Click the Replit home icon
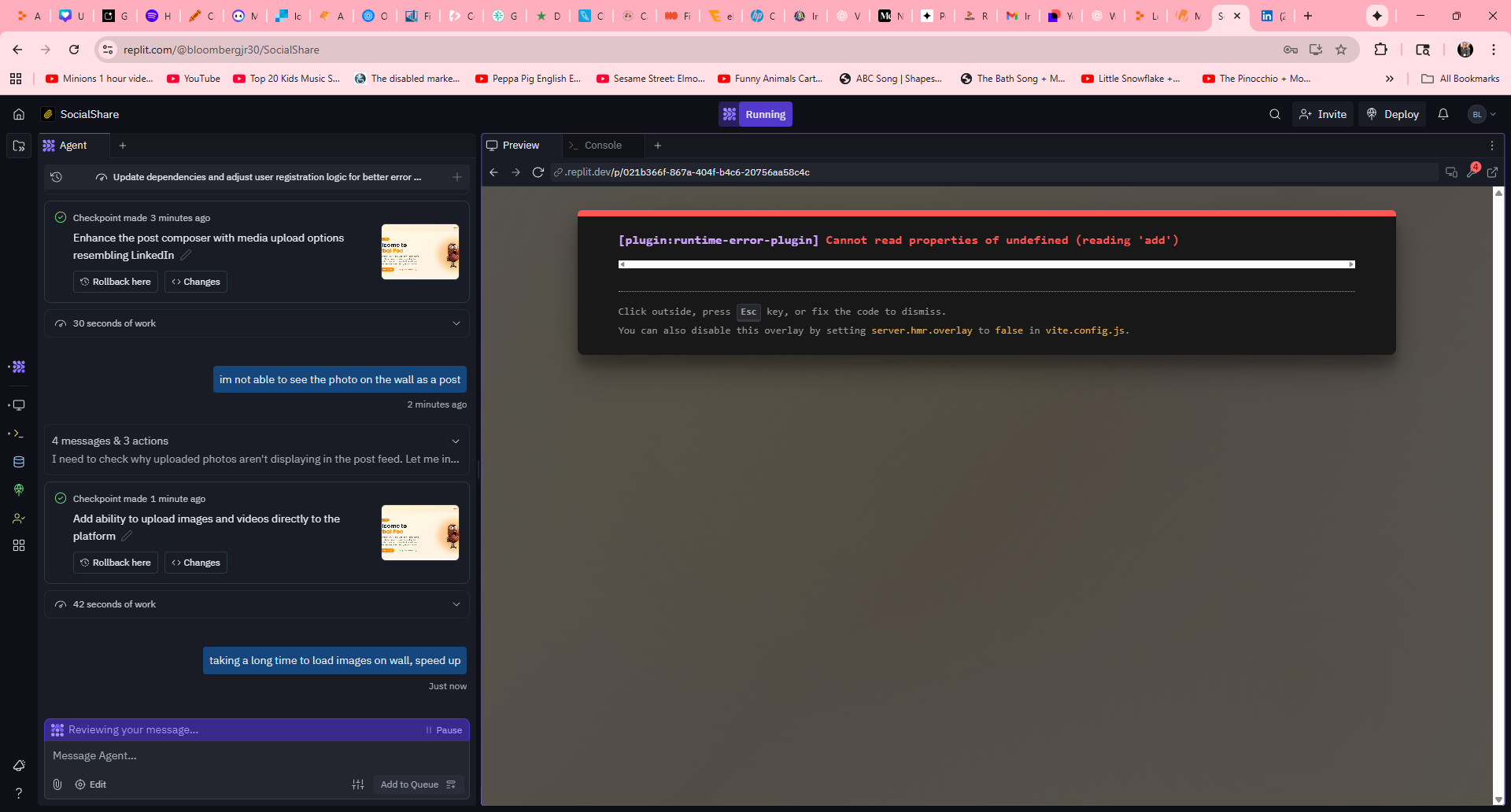 click(x=19, y=114)
